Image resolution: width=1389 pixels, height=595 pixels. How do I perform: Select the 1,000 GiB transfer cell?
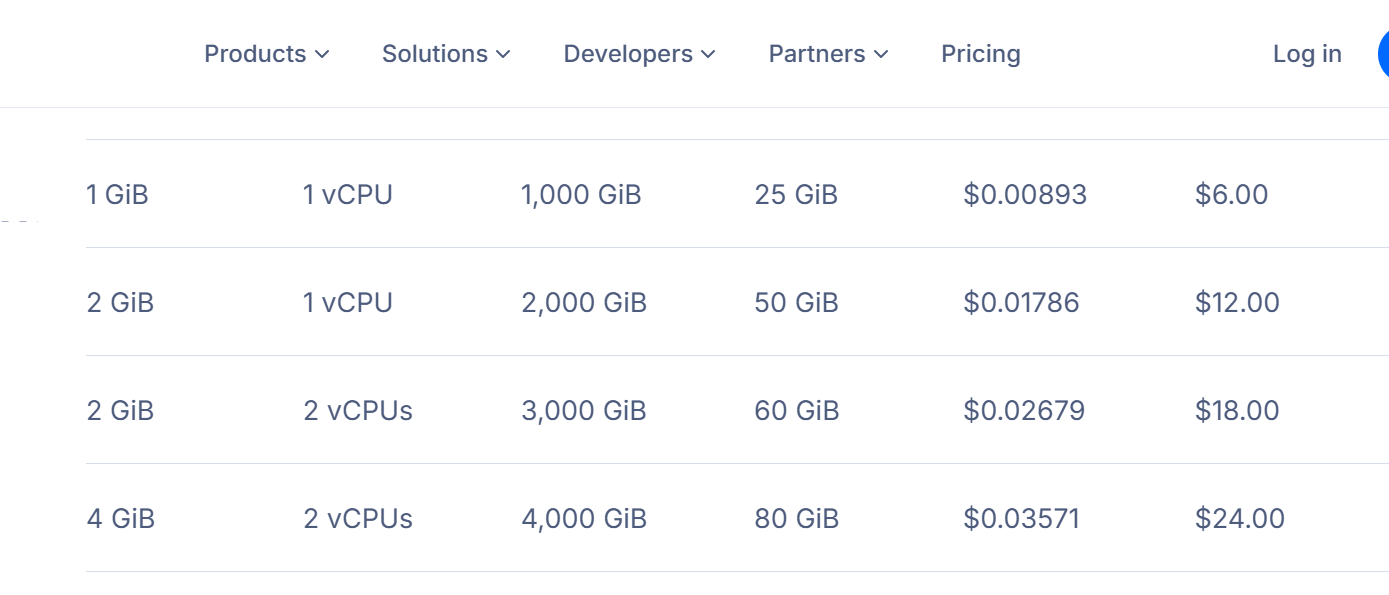tap(581, 194)
